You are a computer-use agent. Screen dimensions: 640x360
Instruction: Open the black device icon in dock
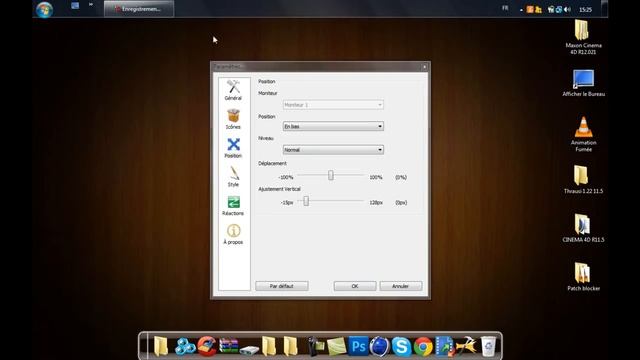pyautogui.click(x=315, y=346)
